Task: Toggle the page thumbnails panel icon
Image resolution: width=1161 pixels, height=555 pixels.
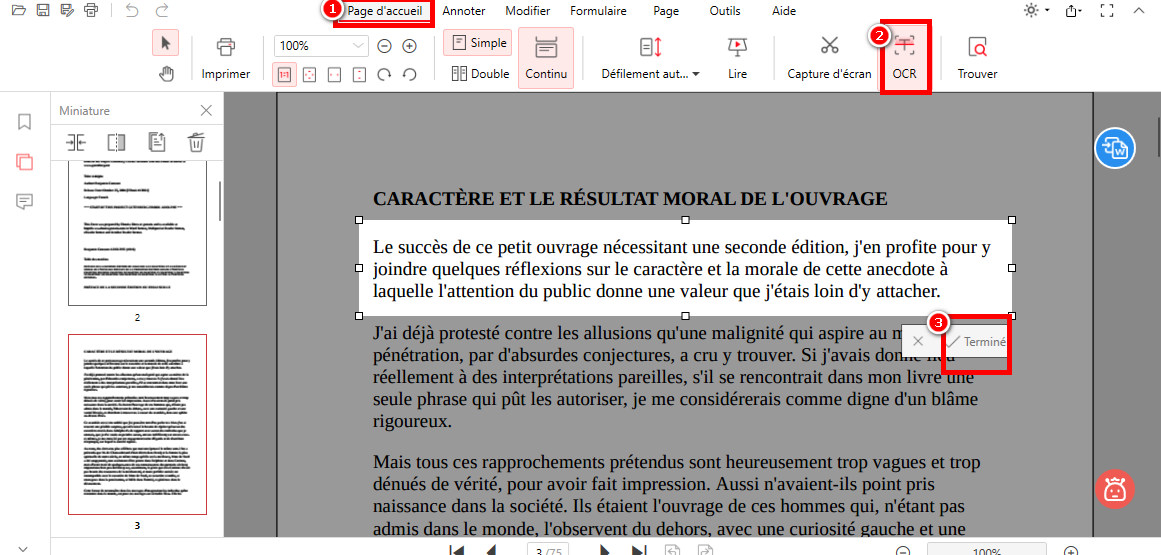Action: click(x=24, y=162)
